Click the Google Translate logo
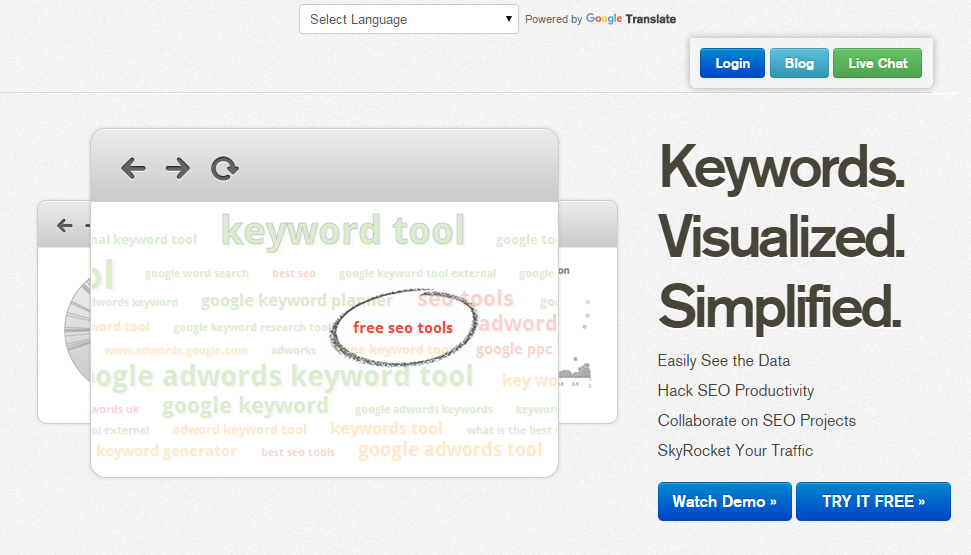The image size is (971, 555). [630, 19]
